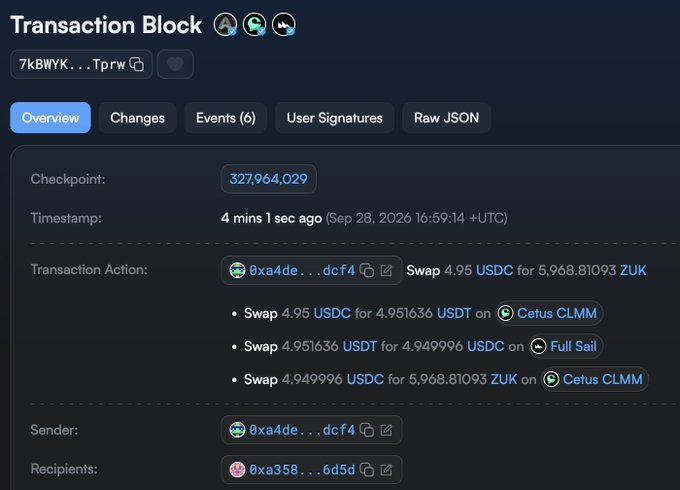Click the Recipients: label
680x490 pixels.
(64, 469)
